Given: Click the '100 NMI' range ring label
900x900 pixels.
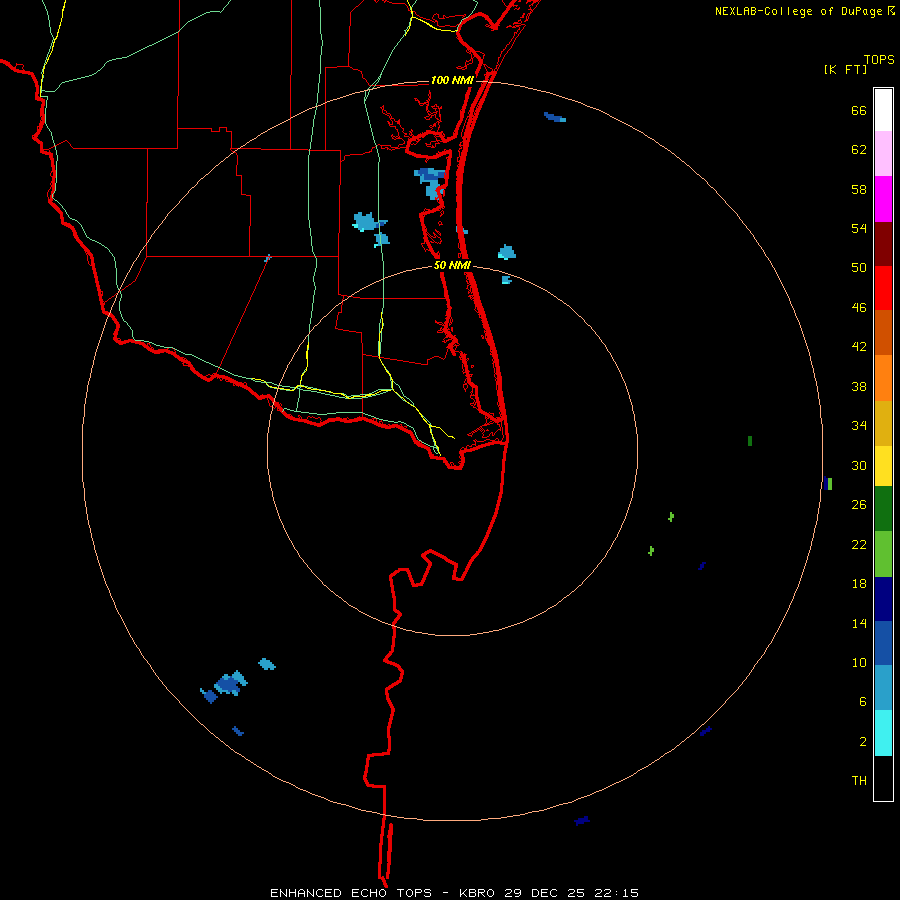Looking at the screenshot, I should (452, 80).
